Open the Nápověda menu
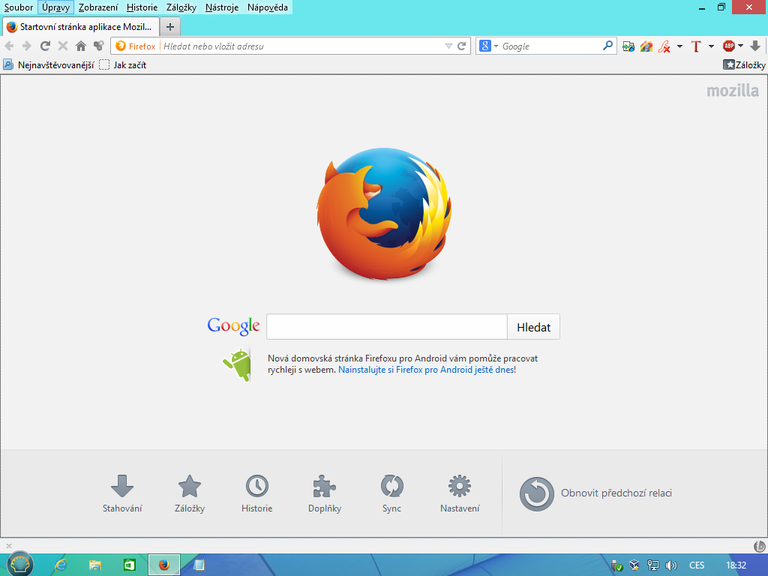The image size is (768, 576). pos(267,7)
